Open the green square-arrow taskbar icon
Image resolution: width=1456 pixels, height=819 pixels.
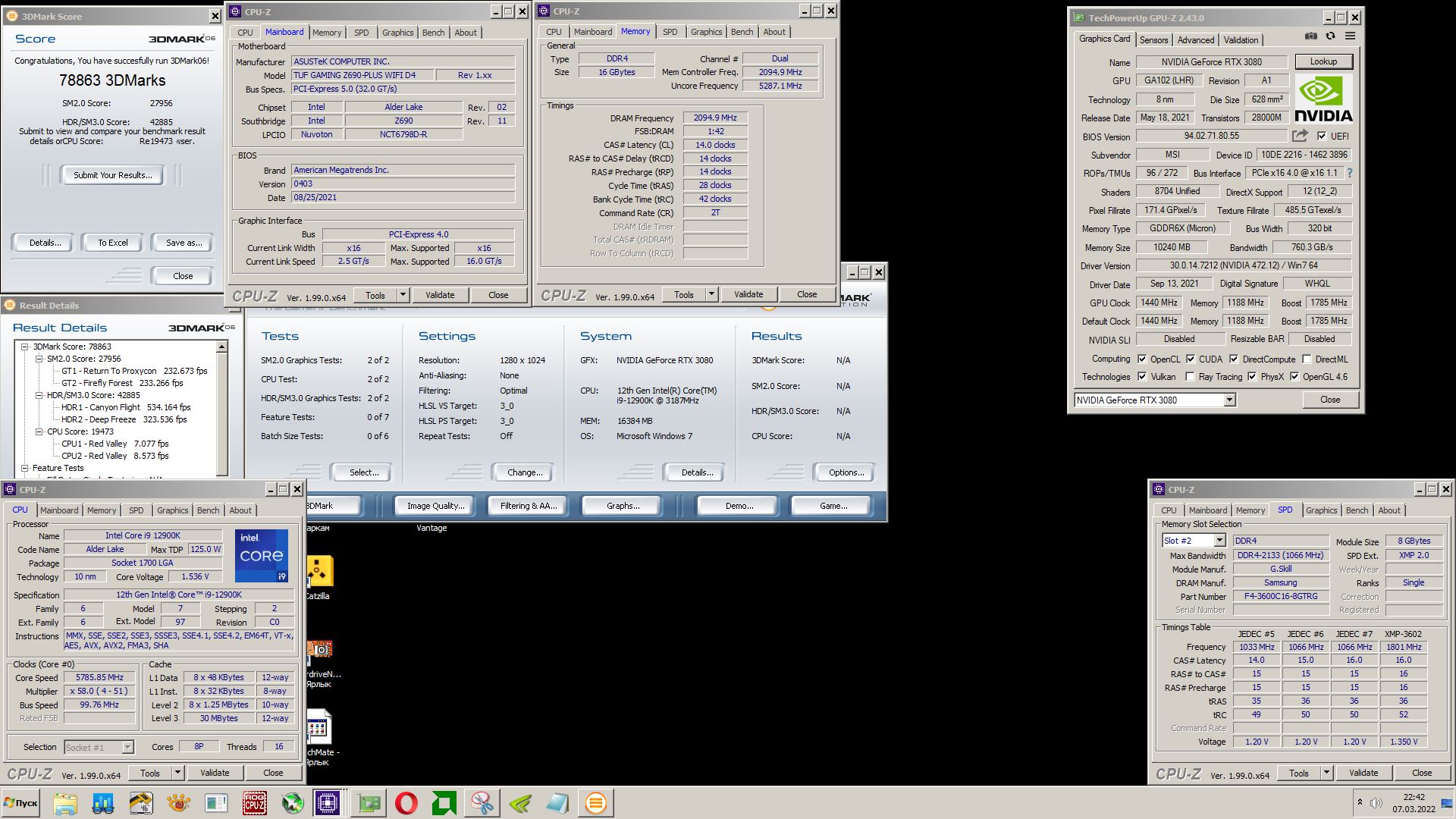(x=444, y=803)
